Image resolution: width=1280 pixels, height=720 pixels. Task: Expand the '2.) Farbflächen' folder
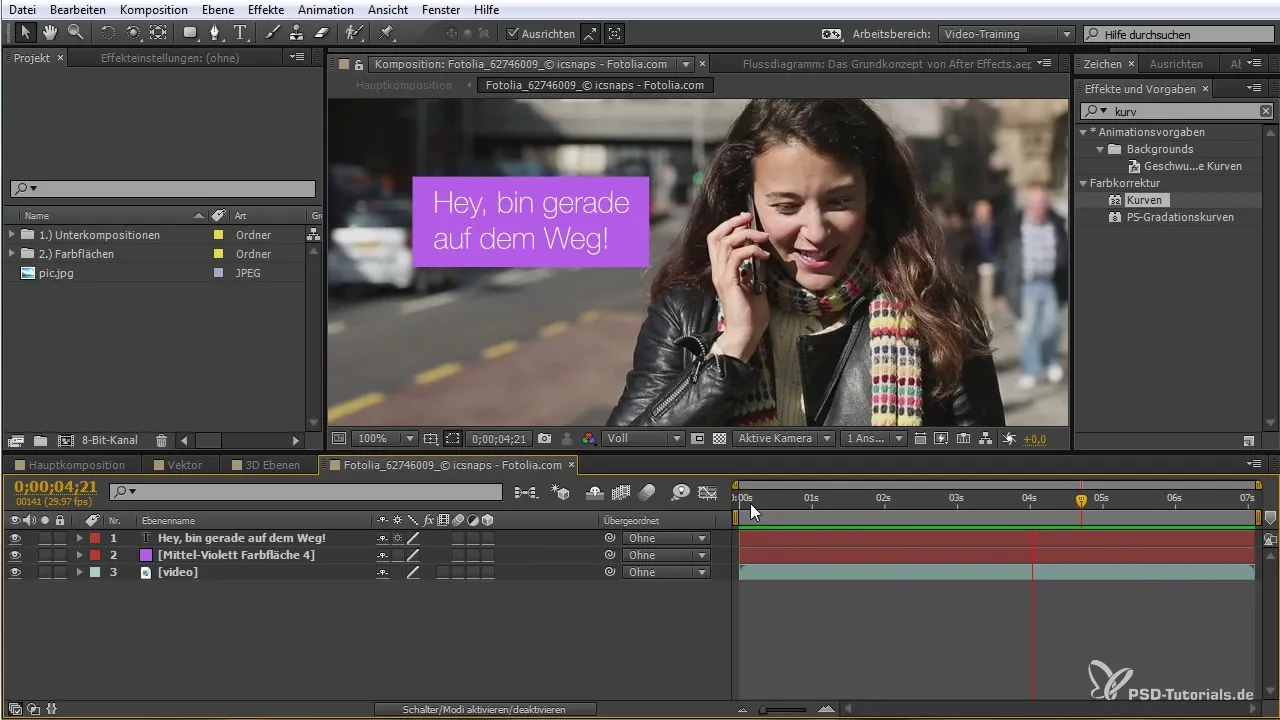(x=11, y=254)
